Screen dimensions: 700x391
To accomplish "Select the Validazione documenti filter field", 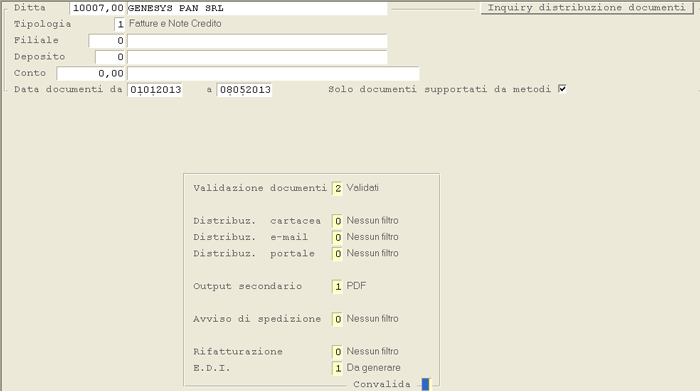I will (x=338, y=188).
